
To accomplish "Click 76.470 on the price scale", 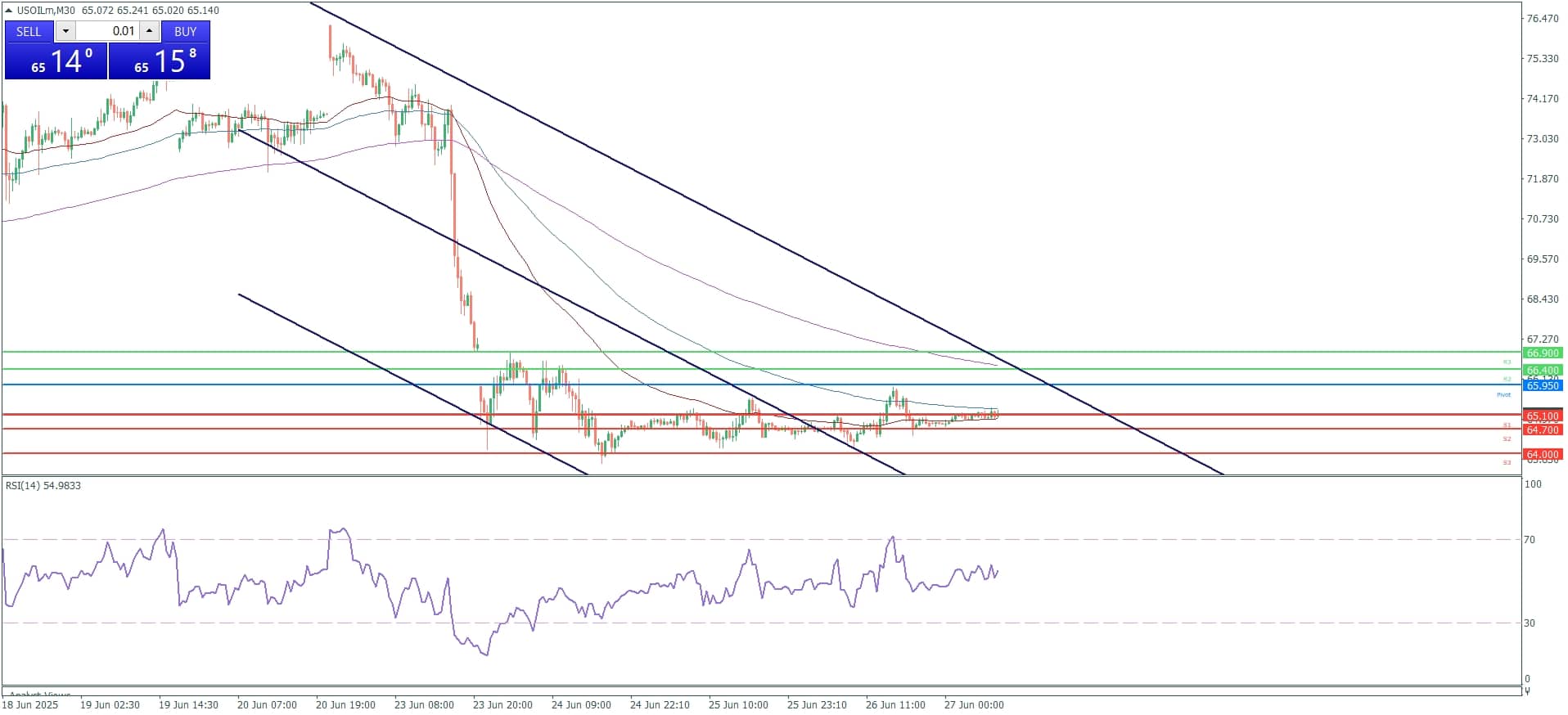I will [x=1543, y=18].
